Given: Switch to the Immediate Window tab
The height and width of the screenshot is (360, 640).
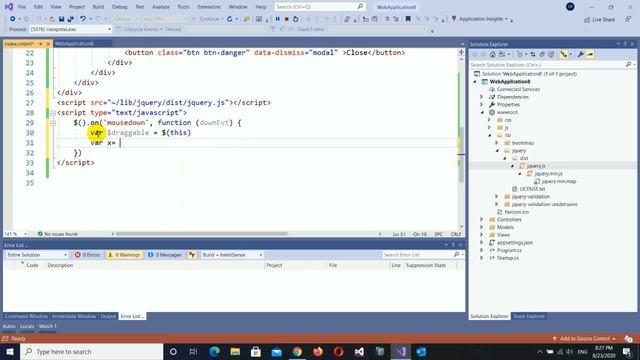Looking at the screenshot, I should click(x=74, y=316).
